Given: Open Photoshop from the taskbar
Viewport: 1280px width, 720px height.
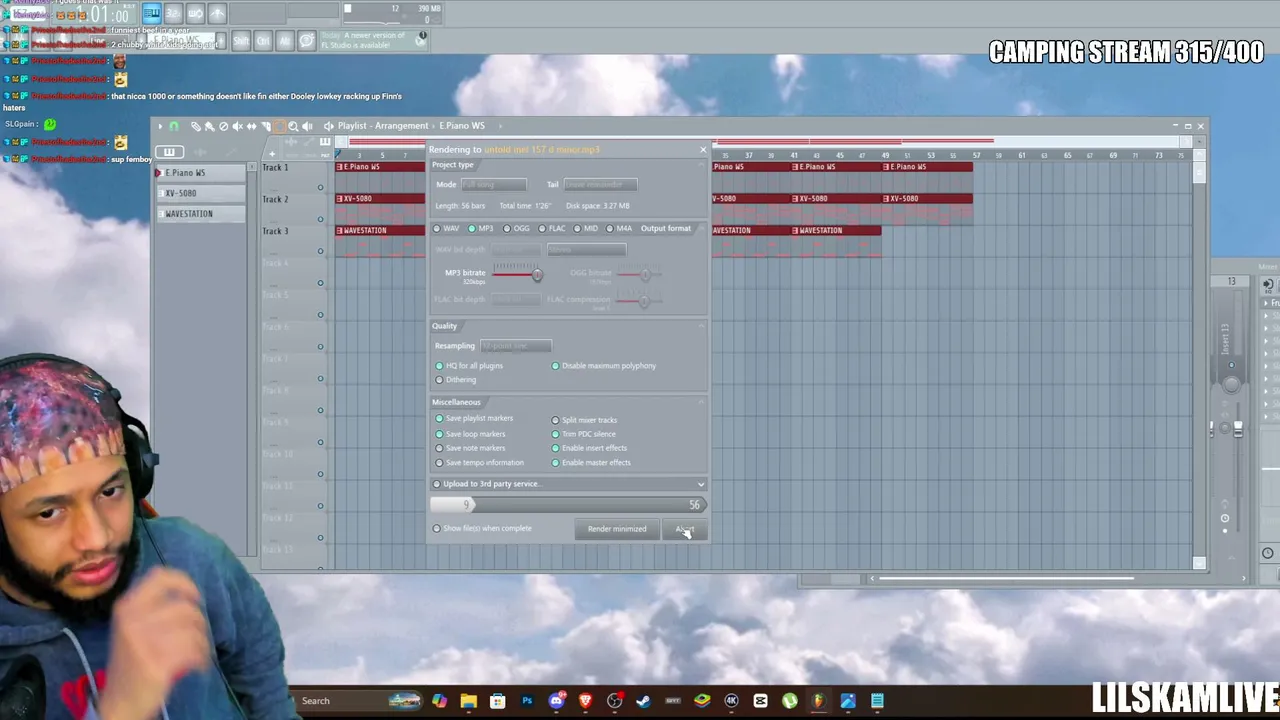Looking at the screenshot, I should pos(527,701).
